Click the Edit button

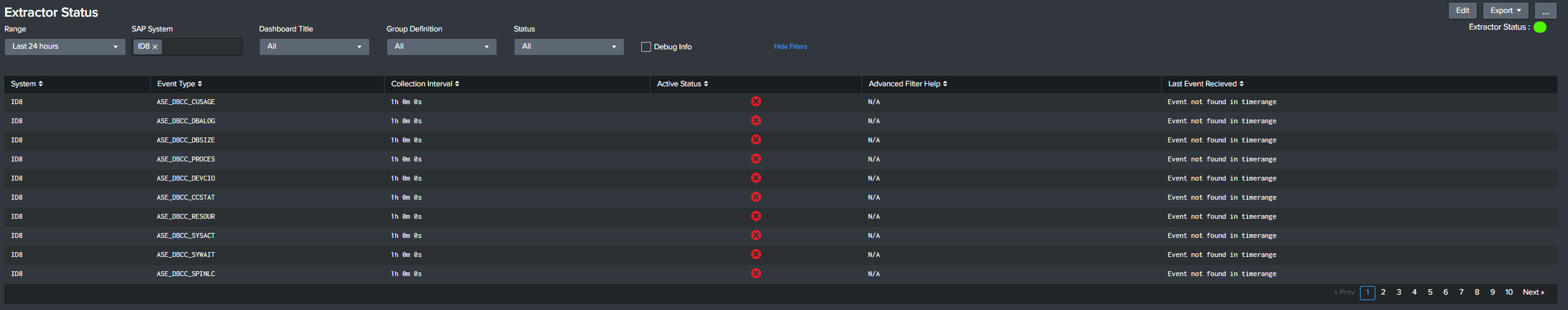tap(1462, 10)
